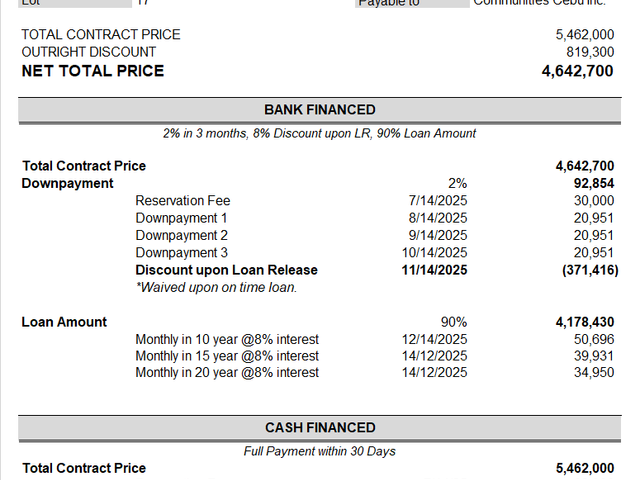Image resolution: width=640 pixels, height=480 pixels.
Task: Select the Downpayment 2 label
Action: (x=181, y=236)
